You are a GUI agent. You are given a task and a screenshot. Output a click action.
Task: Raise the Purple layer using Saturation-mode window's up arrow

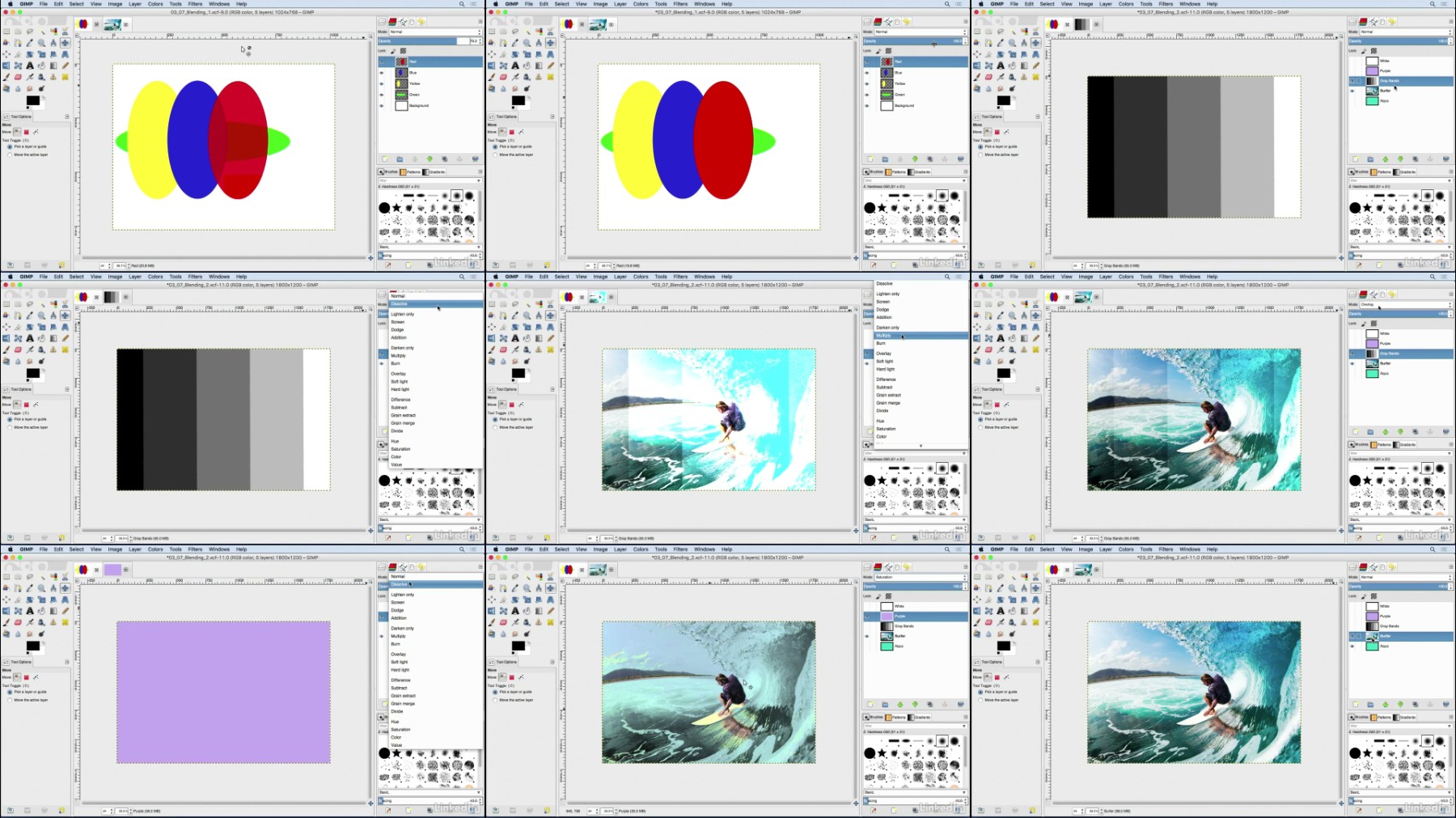899,704
